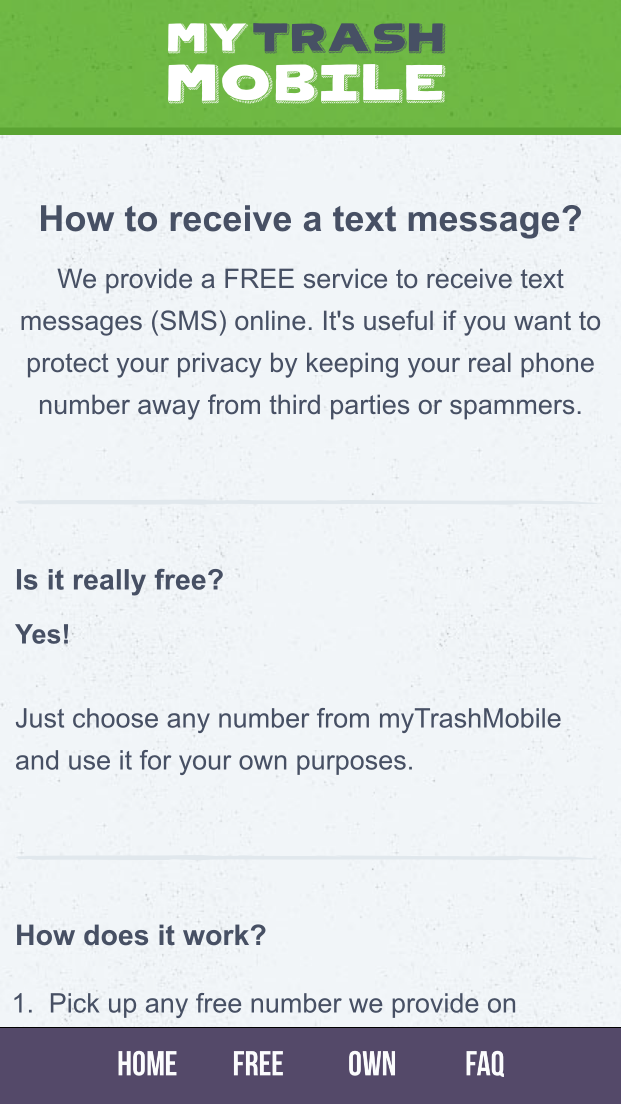621x1104 pixels.
Task: Click the 'Just choose any number' paragraph
Action: click(x=288, y=740)
